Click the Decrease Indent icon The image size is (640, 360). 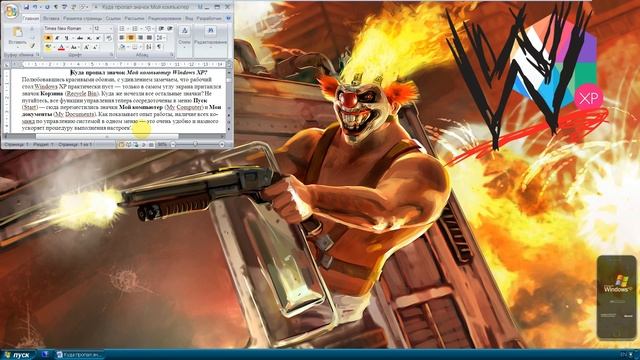coord(162,28)
